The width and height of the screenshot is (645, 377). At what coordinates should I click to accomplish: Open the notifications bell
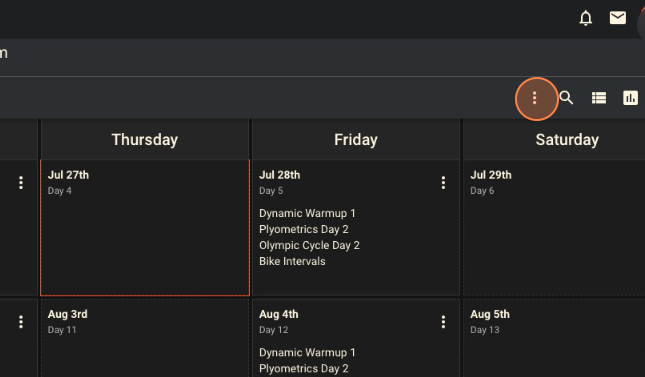(585, 19)
